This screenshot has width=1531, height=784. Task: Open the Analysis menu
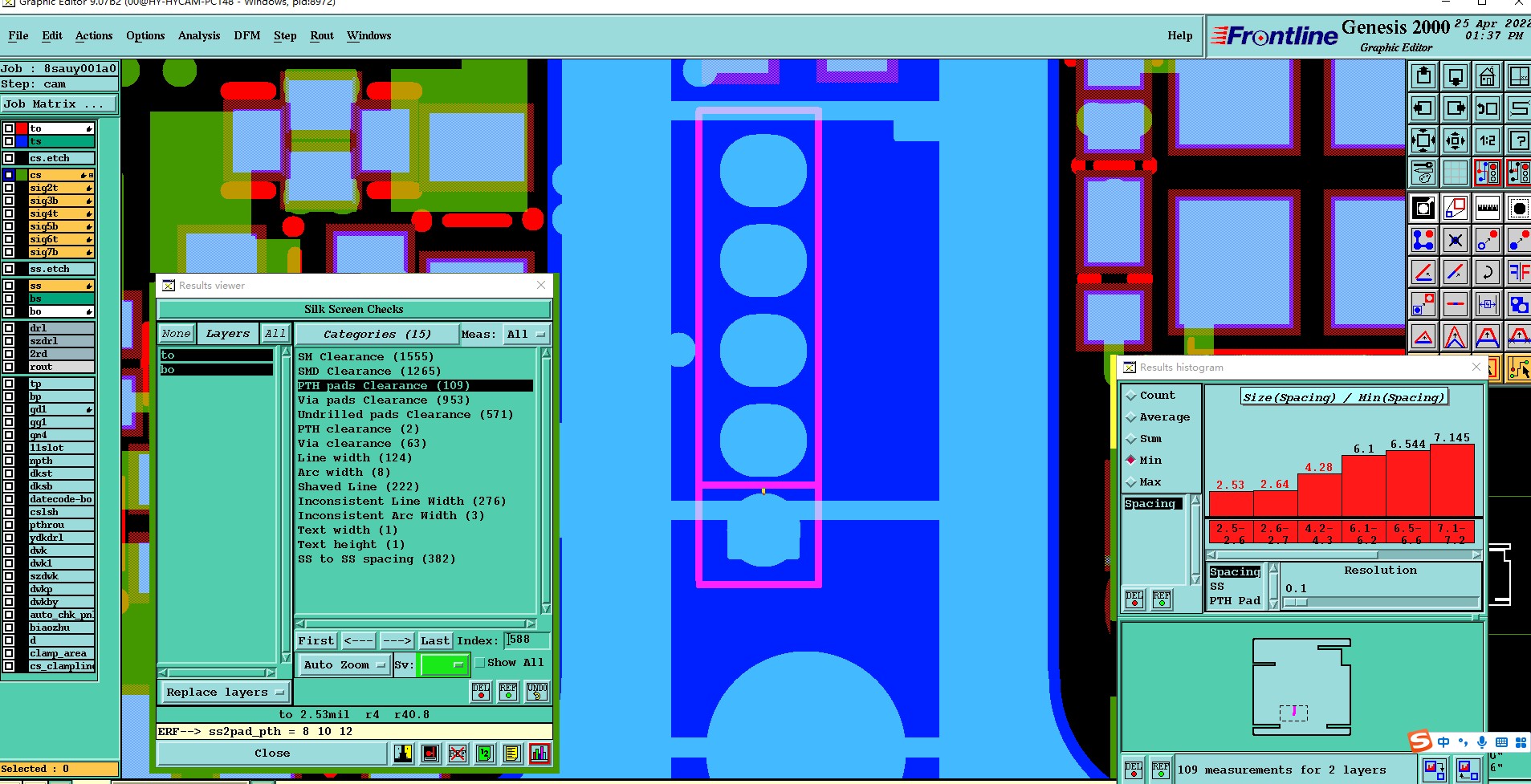coord(199,36)
